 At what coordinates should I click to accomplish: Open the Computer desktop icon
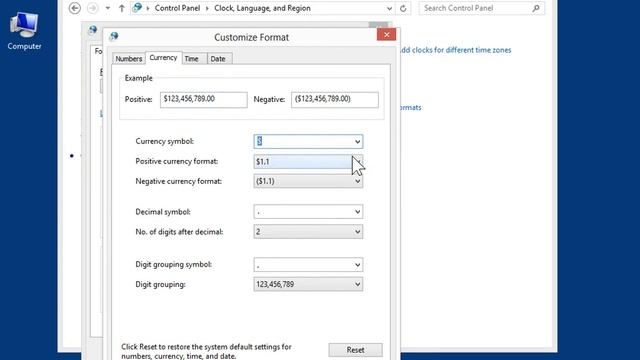tap(24, 31)
